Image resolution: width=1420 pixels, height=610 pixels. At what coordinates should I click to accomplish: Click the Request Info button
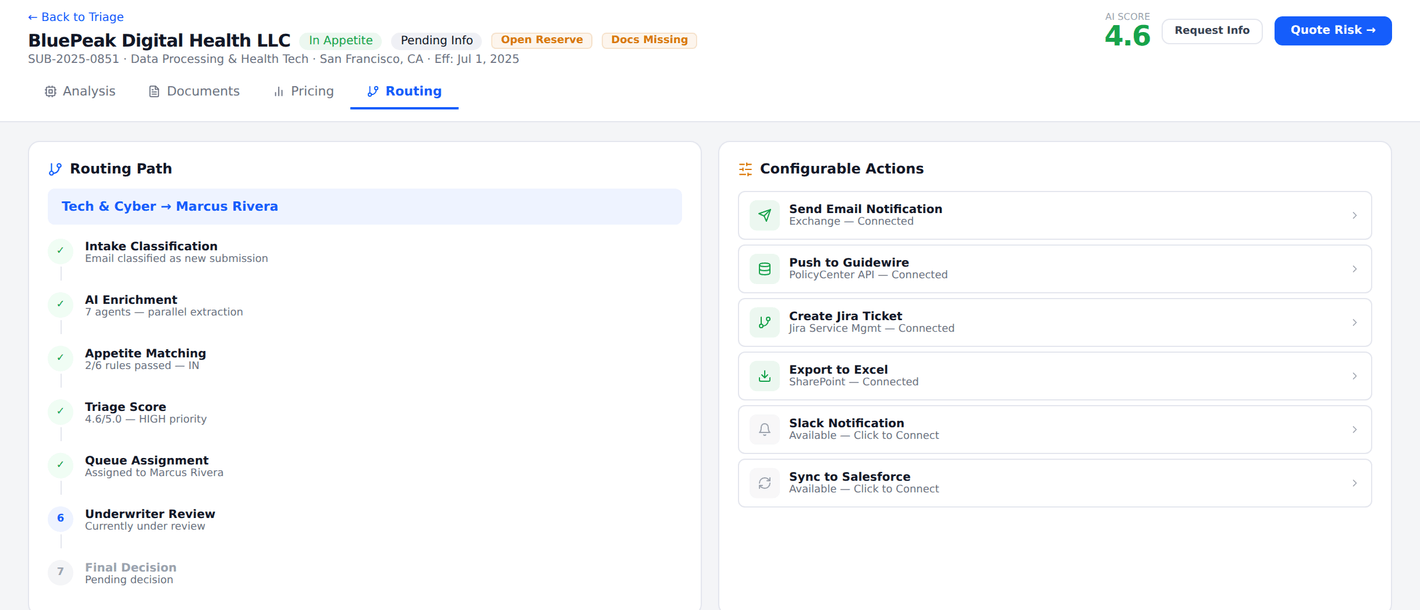coord(1212,31)
